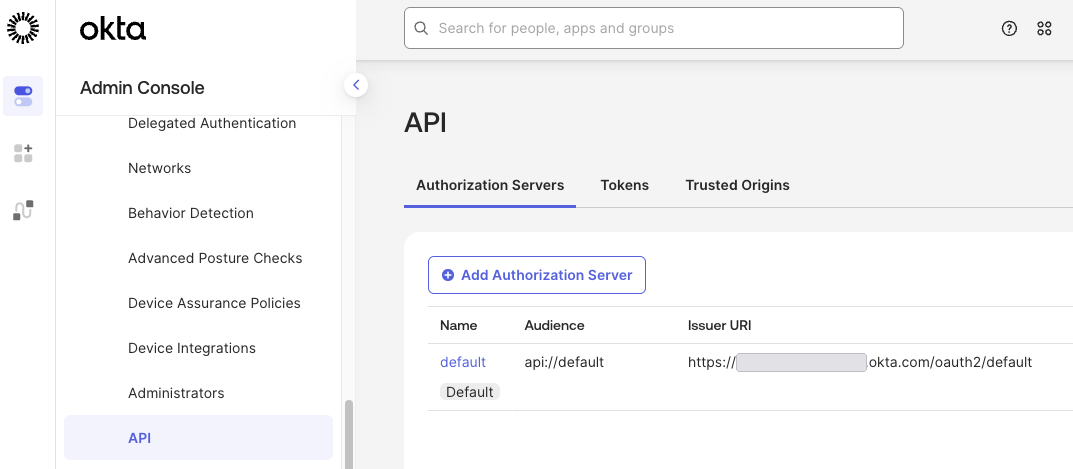Click the API page heading
Screen dimensions: 1073x469
(x=425, y=123)
